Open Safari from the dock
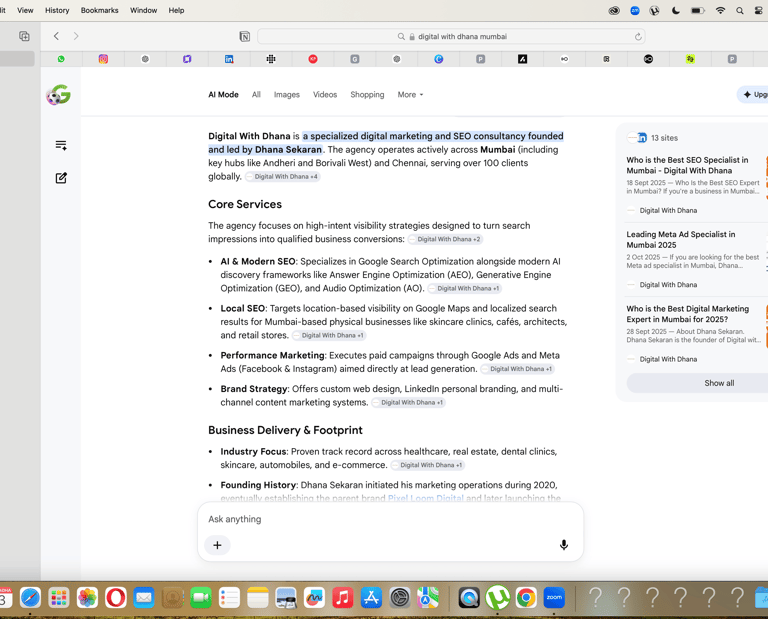This screenshot has height=619, width=768. 30,598
